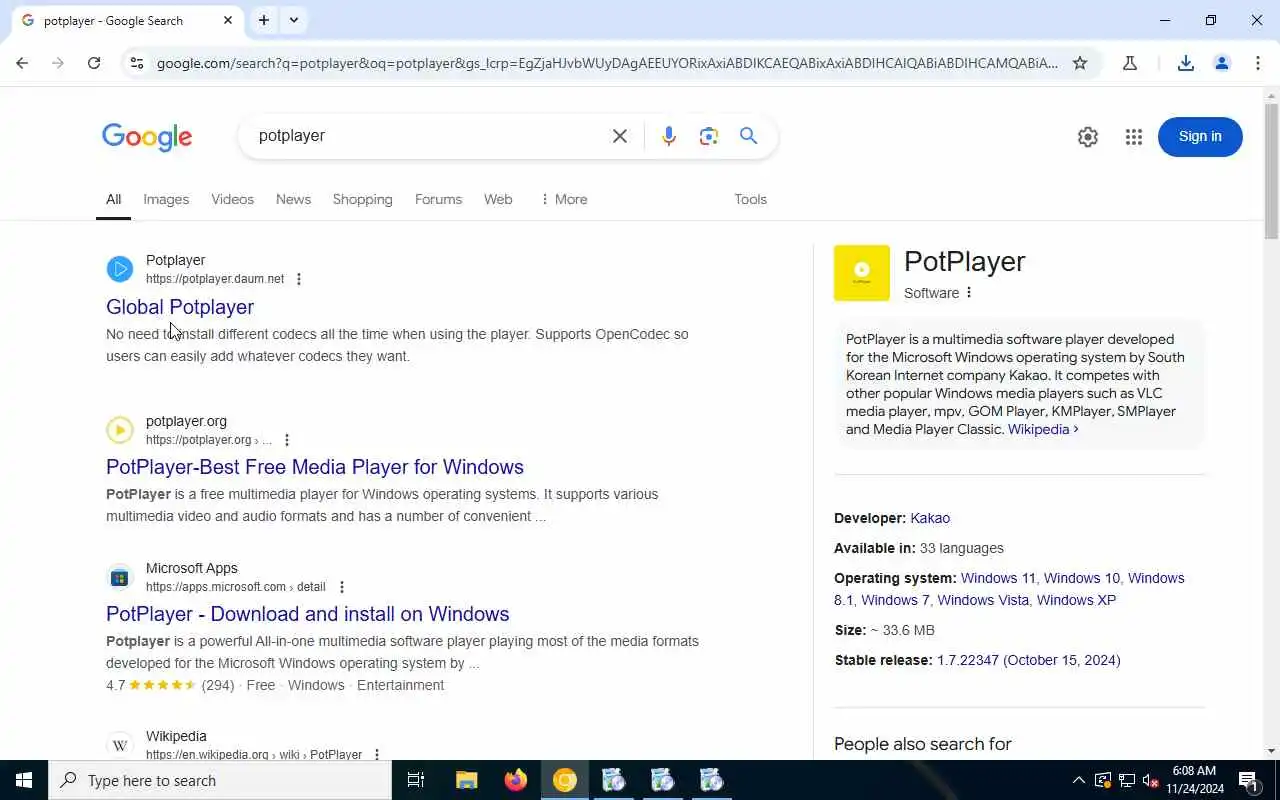Open the search Tools options

coord(750,199)
